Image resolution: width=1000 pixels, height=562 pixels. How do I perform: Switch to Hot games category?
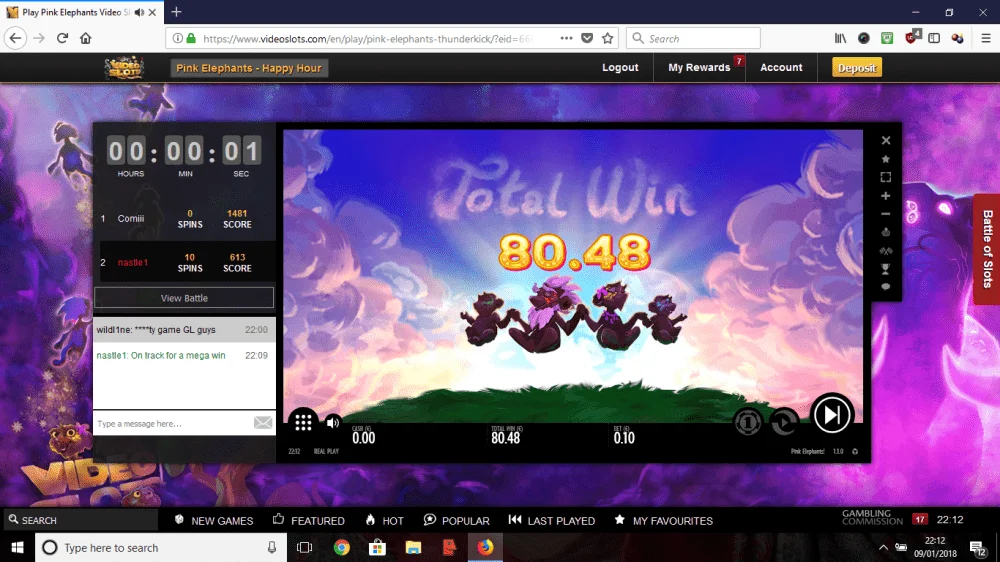coord(385,521)
